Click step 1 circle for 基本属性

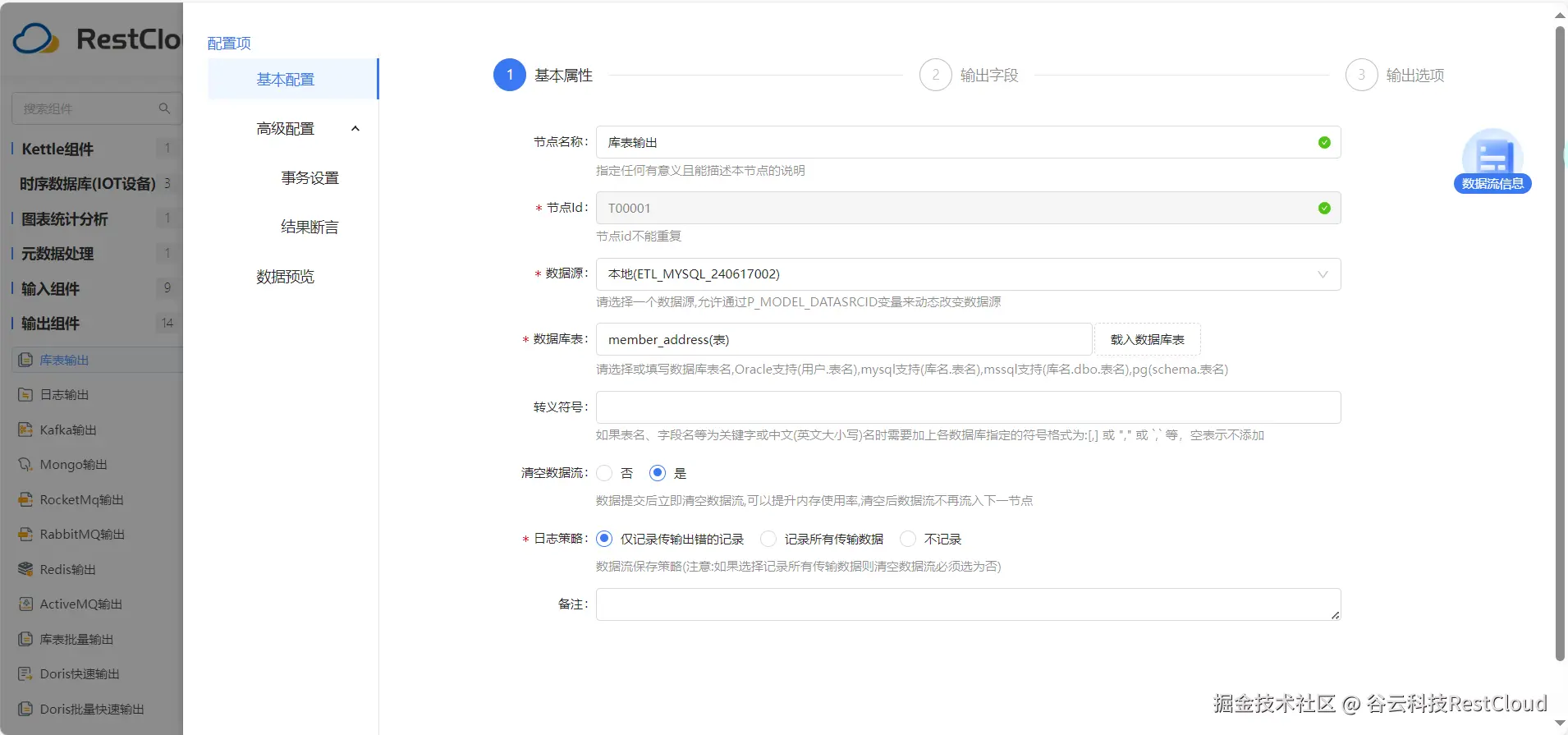tap(510, 75)
